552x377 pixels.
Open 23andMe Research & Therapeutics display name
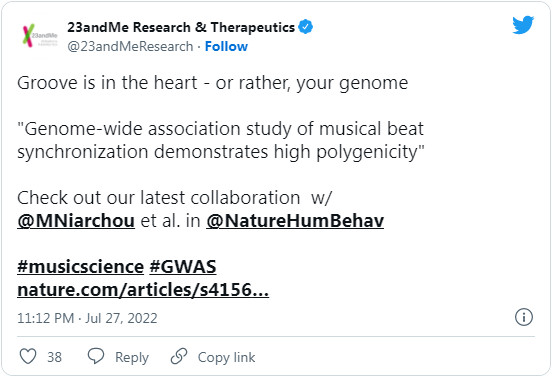point(181,27)
